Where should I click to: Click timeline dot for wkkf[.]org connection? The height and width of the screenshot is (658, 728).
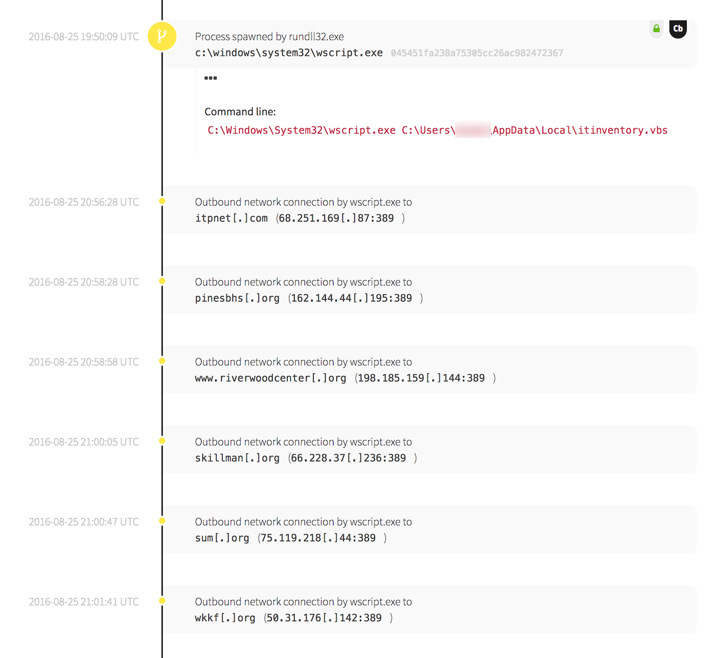[162, 601]
